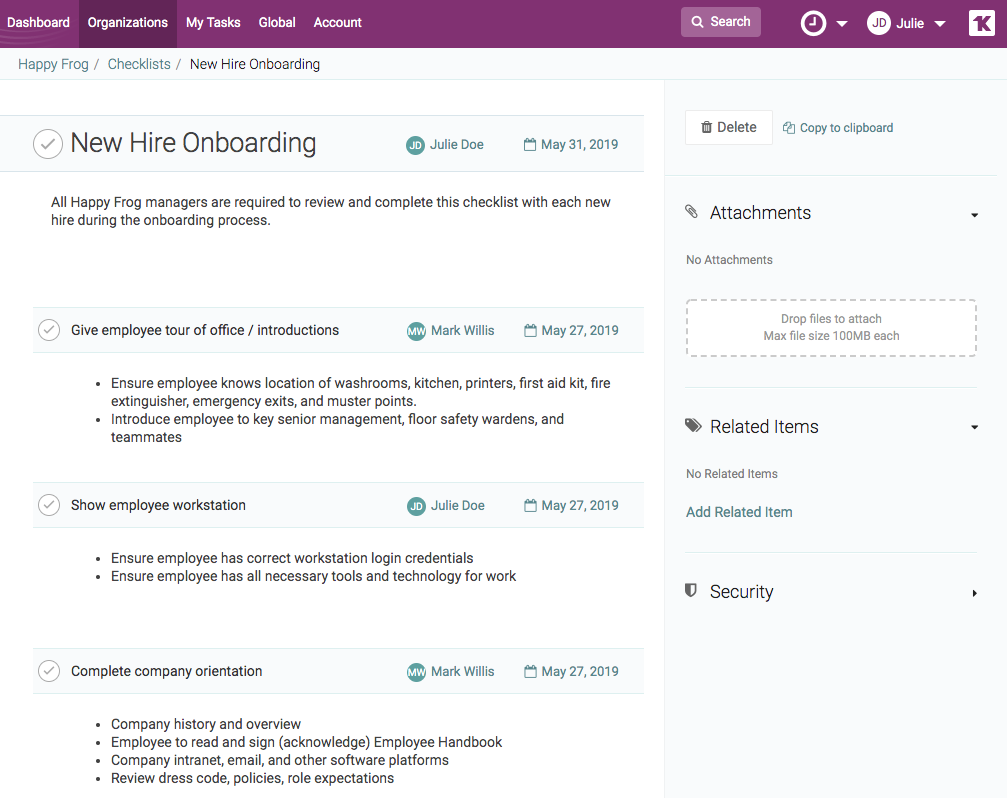
Task: Click calendar icon next to May 31, 2019
Action: 530,145
